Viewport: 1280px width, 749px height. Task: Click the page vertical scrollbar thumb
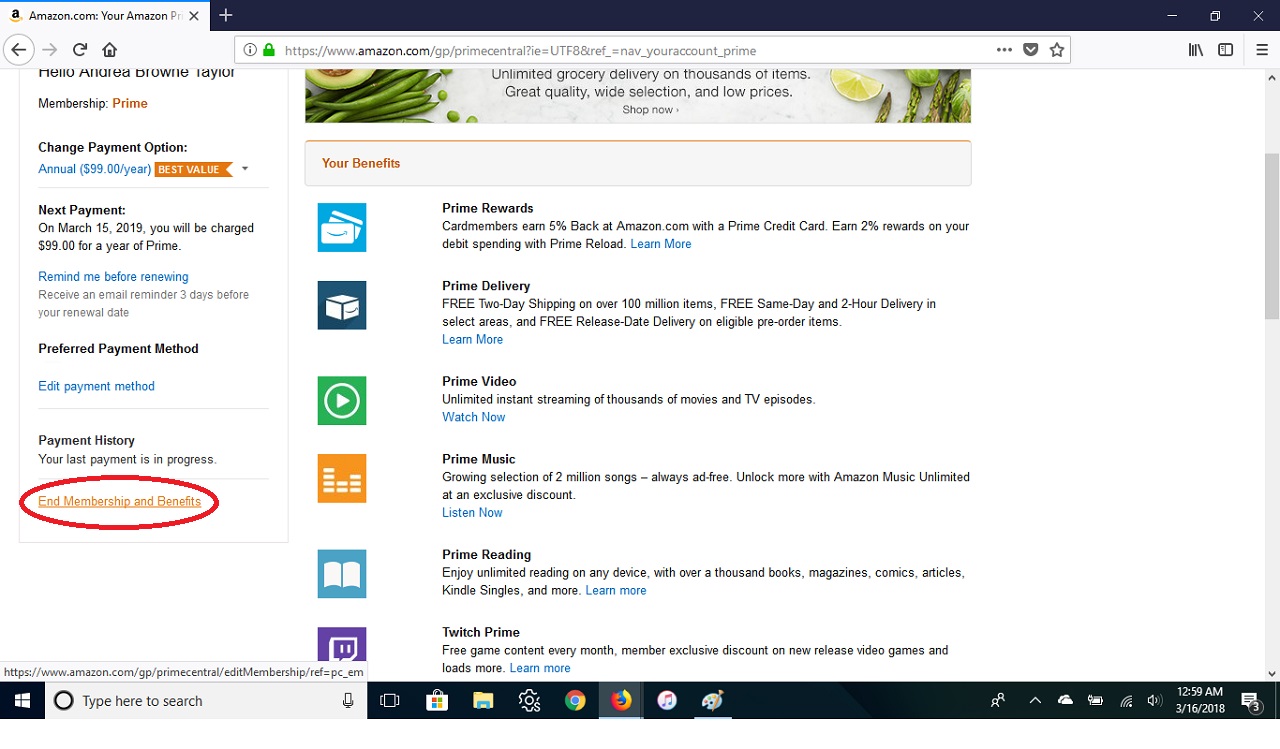pos(1271,237)
